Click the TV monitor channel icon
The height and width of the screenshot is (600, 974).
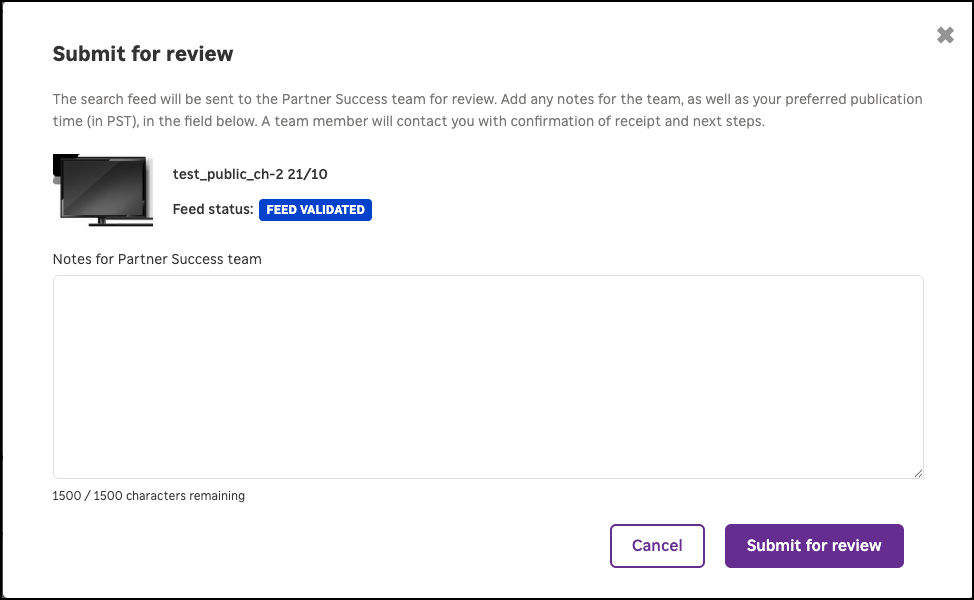103,190
